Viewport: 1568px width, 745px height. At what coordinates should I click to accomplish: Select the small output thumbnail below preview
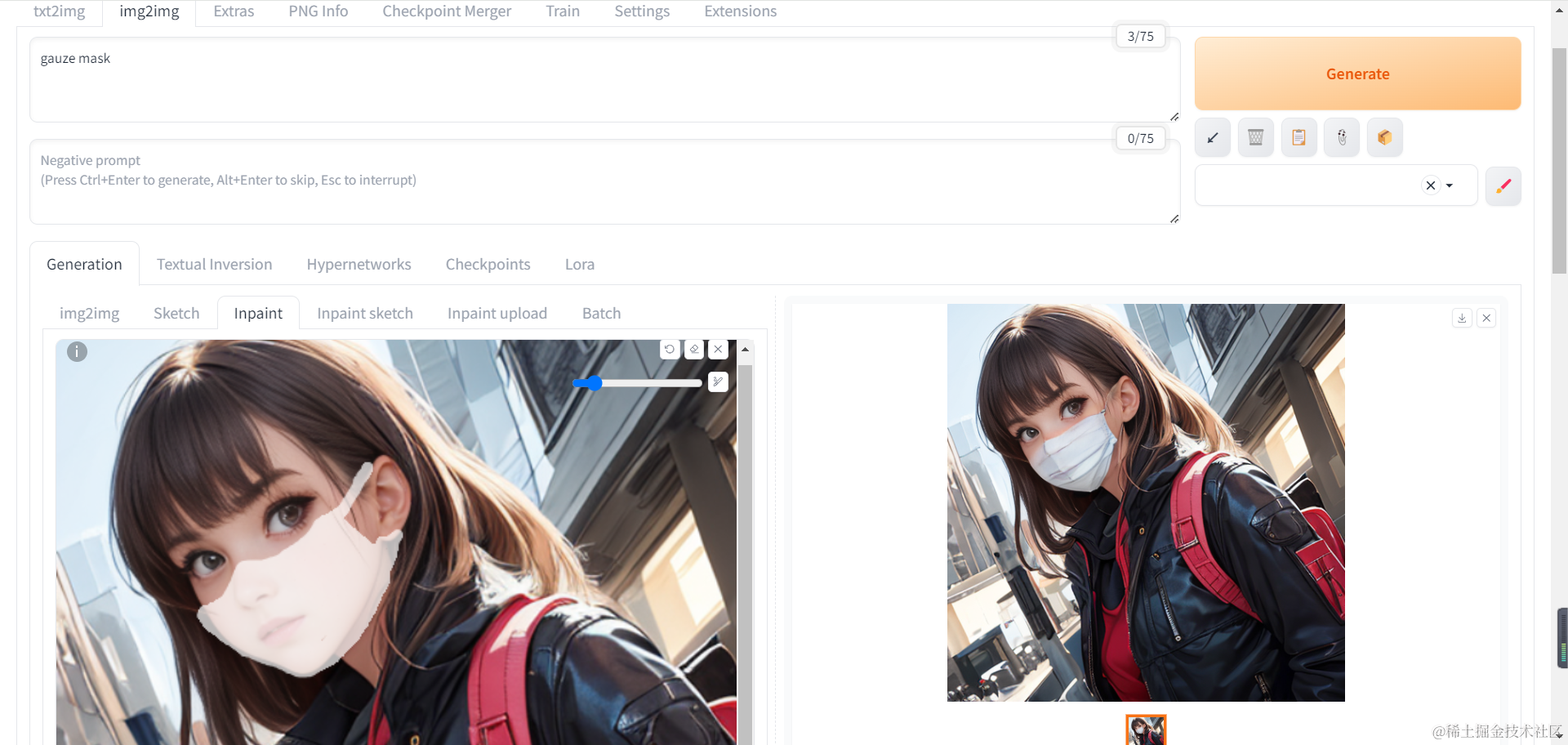pyautogui.click(x=1146, y=729)
